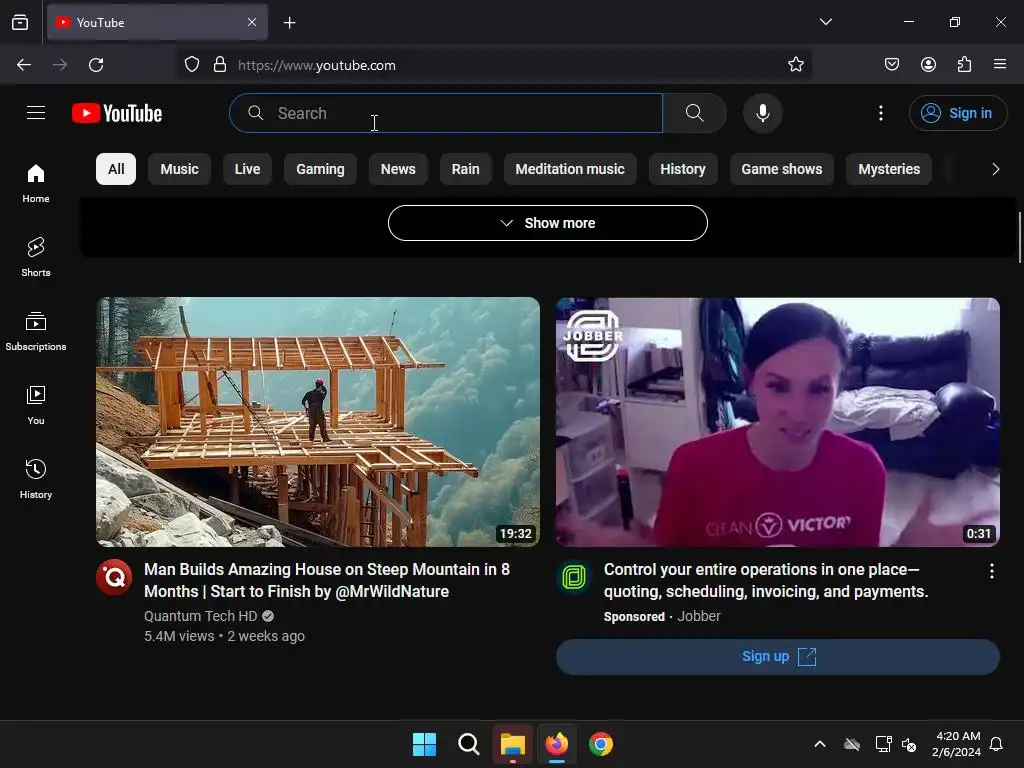Open Subscriptions in sidebar
1024x768 pixels.
point(36,331)
